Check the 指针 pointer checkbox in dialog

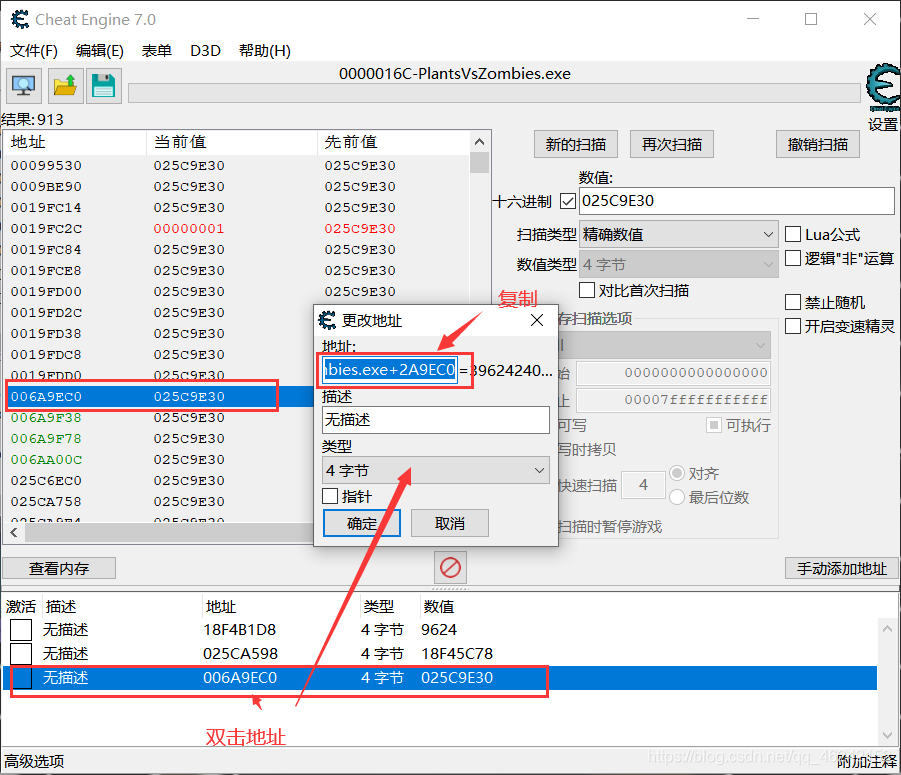click(x=330, y=496)
